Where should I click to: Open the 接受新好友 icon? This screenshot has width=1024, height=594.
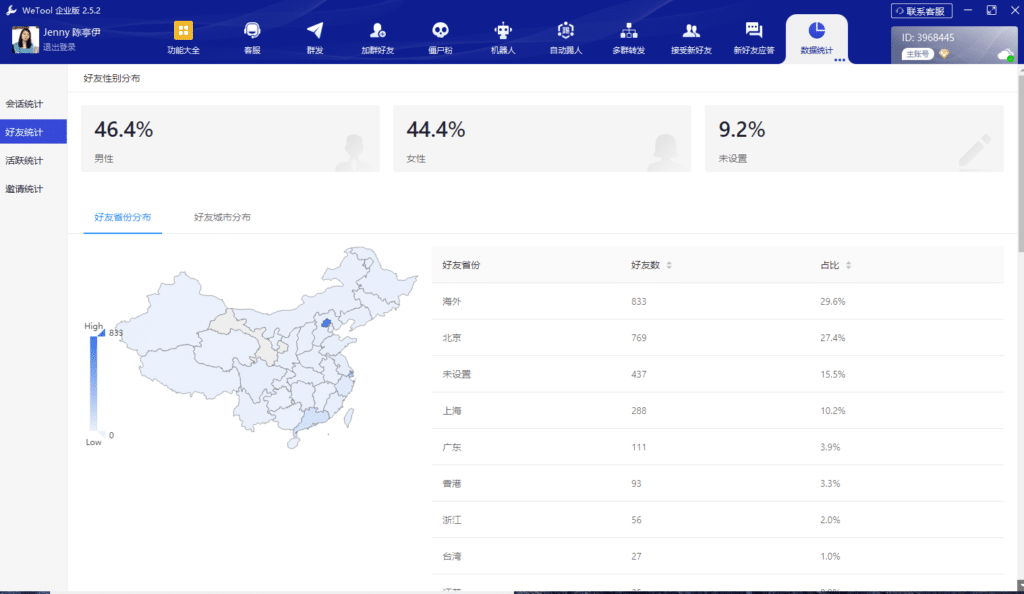(x=691, y=31)
